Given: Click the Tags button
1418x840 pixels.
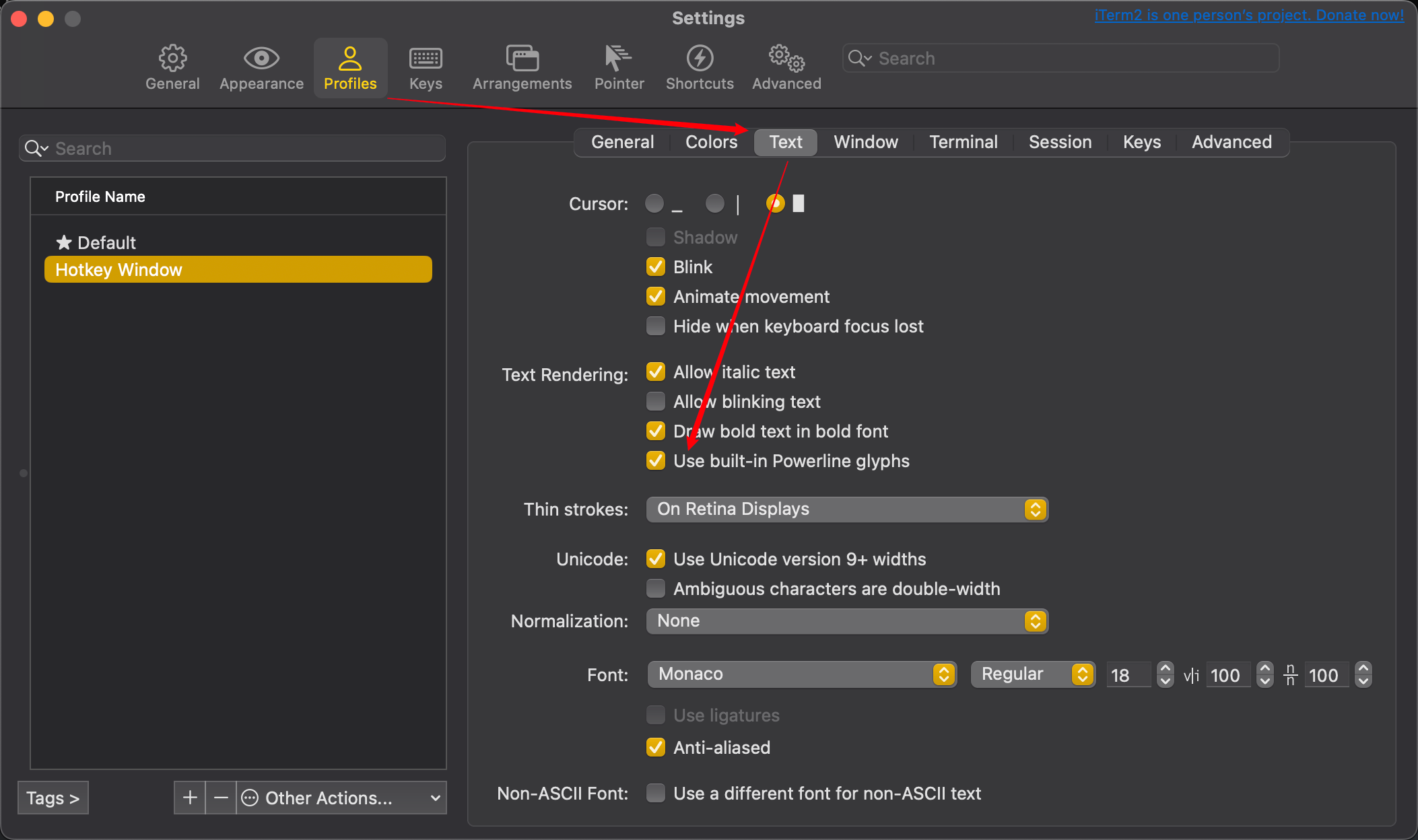Looking at the screenshot, I should (53, 798).
